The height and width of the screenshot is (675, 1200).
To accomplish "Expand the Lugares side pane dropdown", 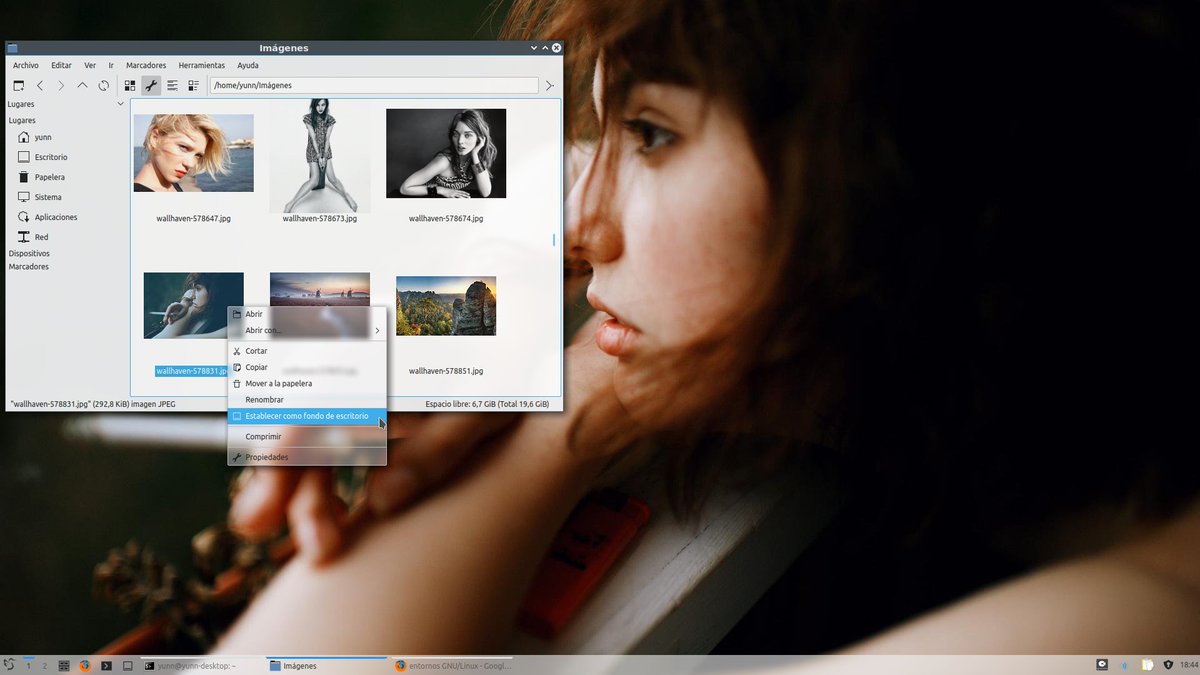I will click(x=120, y=104).
